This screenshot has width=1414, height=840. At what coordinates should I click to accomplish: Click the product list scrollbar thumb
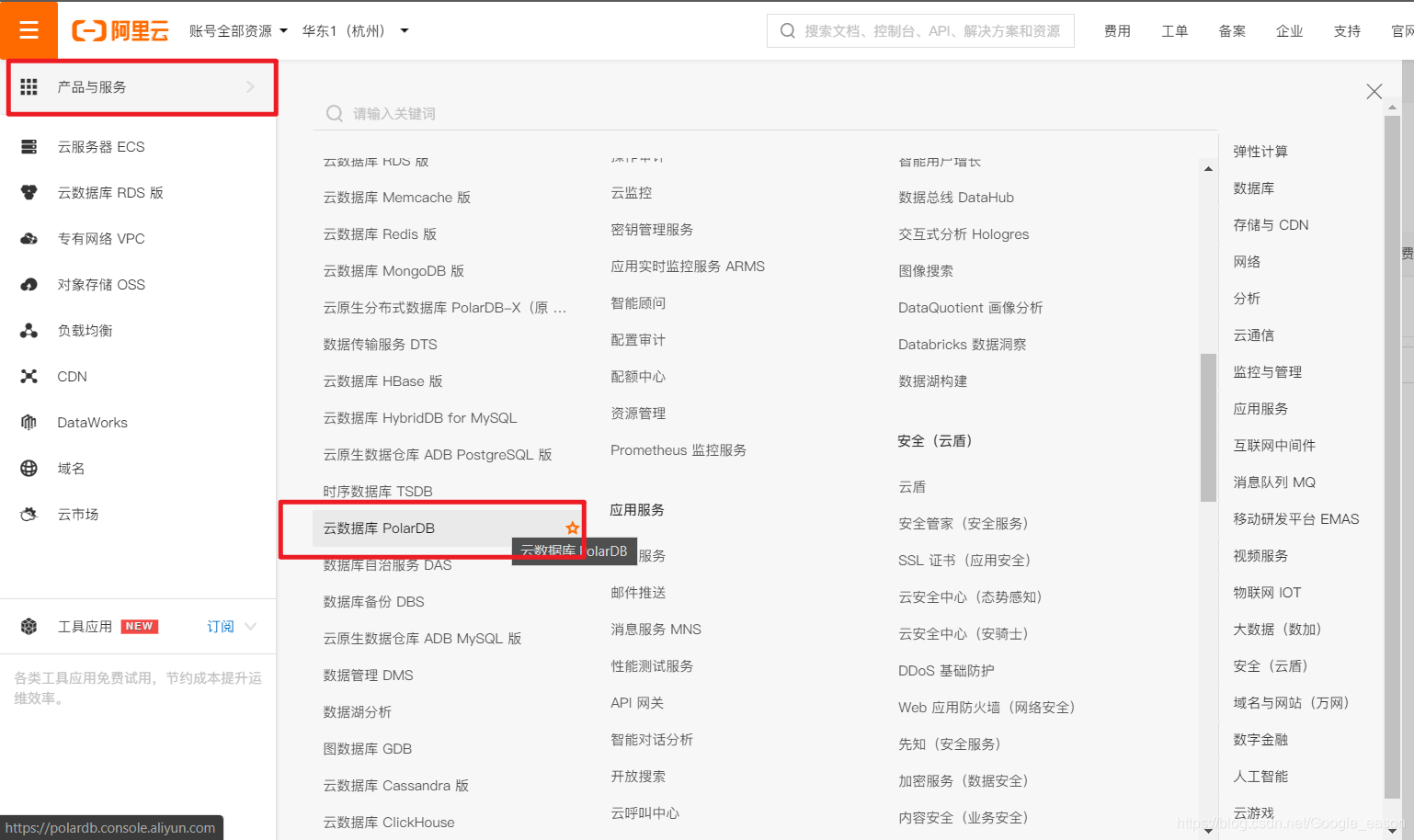tap(1208, 427)
